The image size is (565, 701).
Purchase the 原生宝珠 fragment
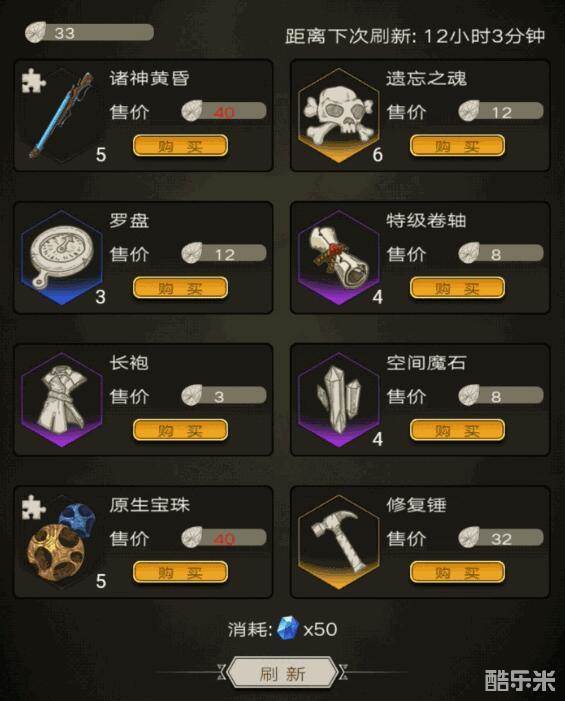180,572
